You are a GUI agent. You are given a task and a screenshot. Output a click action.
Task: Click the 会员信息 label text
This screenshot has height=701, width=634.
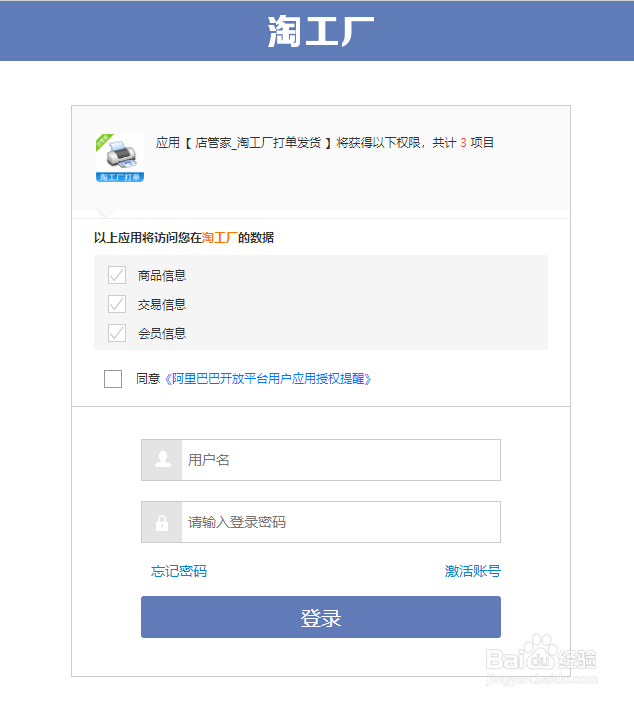tap(162, 333)
